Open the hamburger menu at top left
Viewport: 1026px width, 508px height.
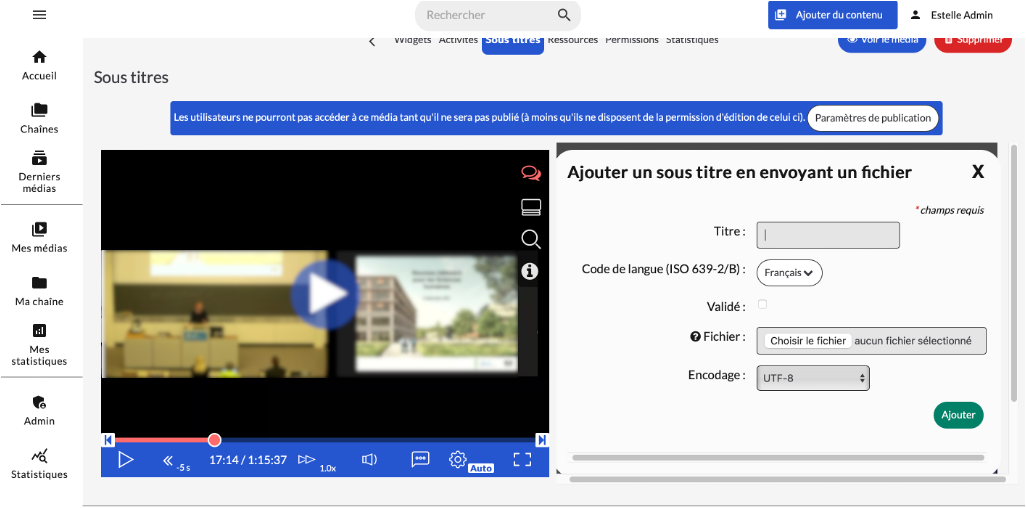click(x=39, y=15)
